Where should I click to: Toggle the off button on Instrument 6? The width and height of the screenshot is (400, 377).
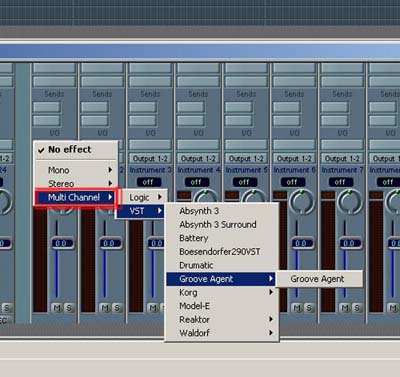tap(293, 182)
